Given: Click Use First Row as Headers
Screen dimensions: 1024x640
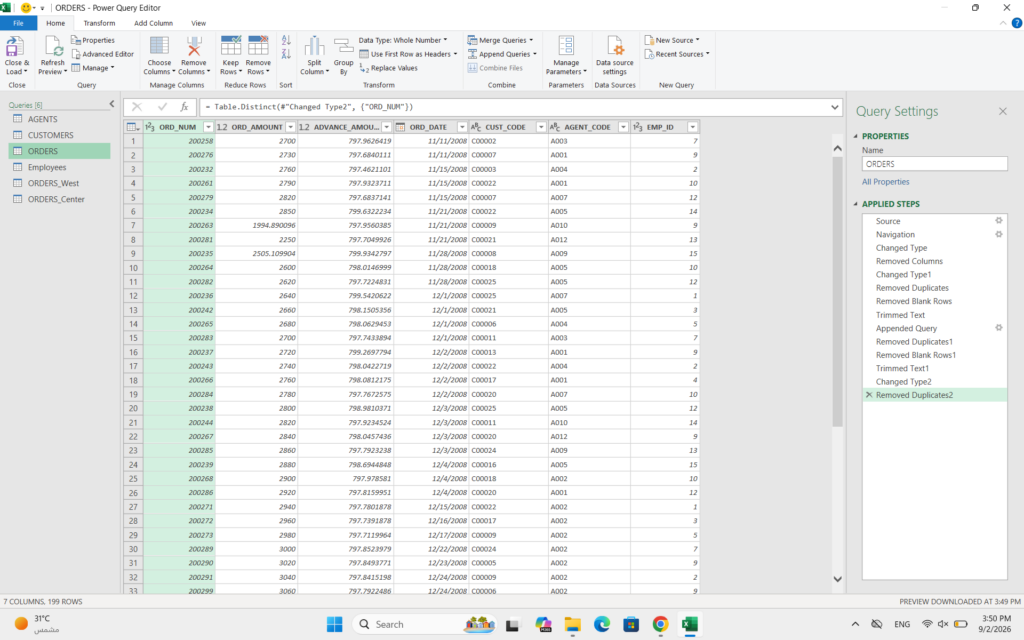Looking at the screenshot, I should tap(408, 54).
